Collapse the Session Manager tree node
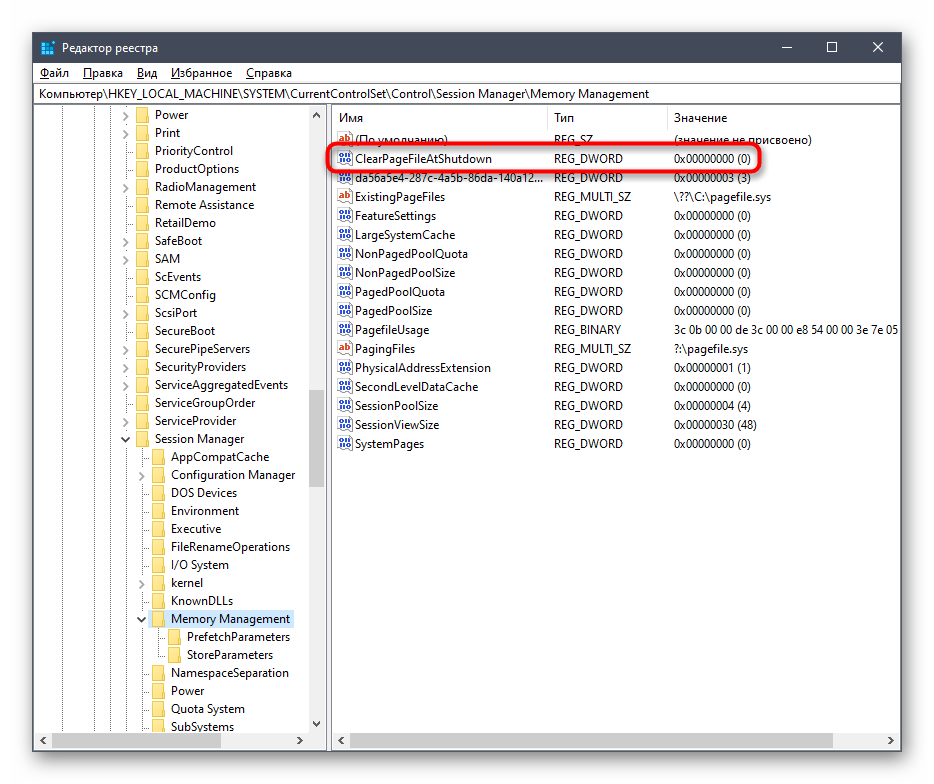The height and width of the screenshot is (784, 934). [126, 439]
